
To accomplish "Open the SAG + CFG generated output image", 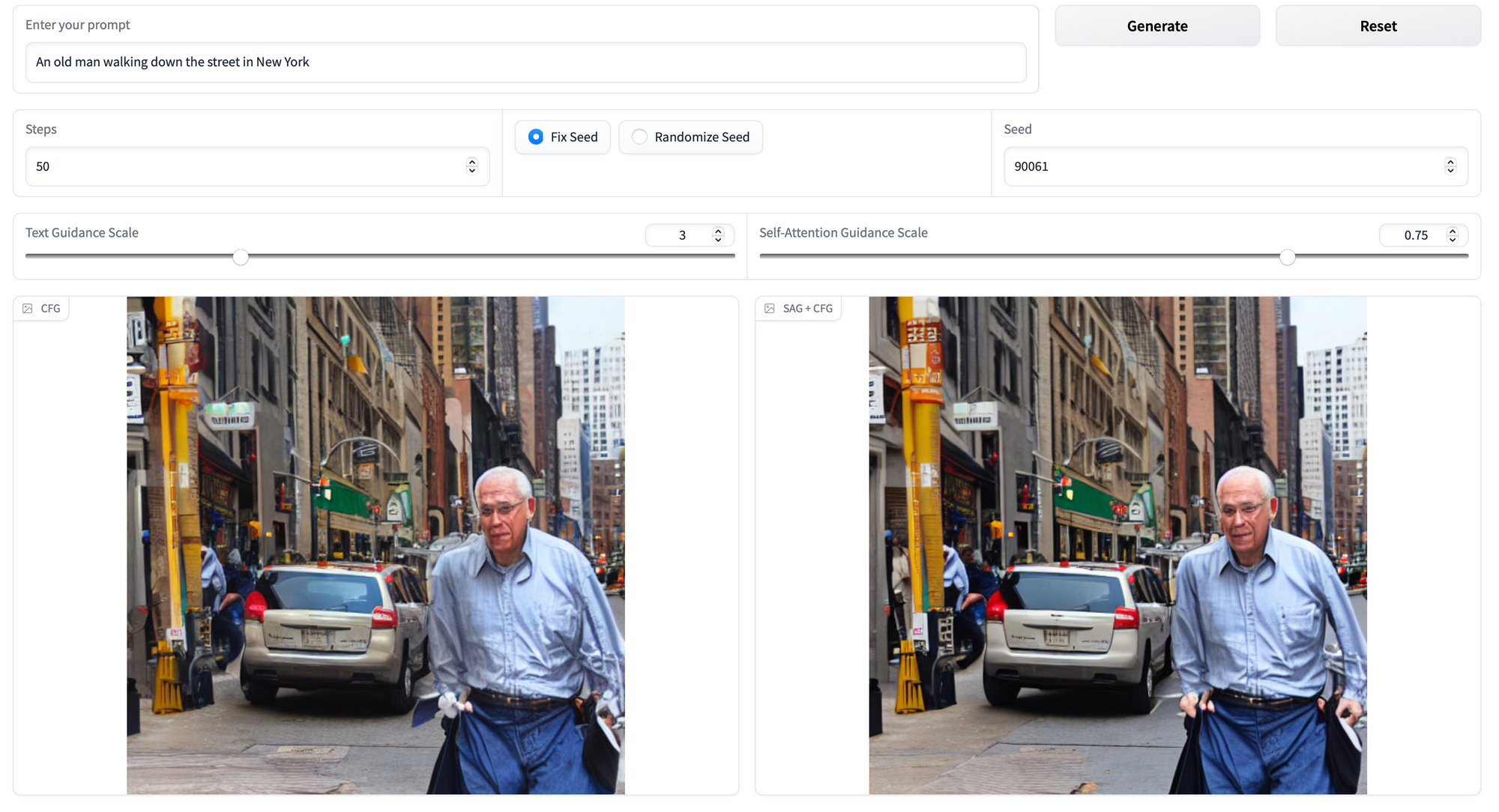I will [x=1118, y=545].
